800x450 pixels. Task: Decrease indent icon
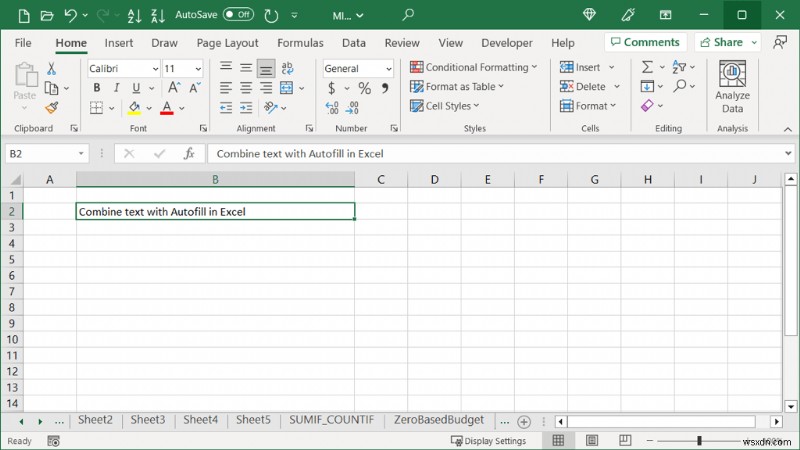pyautogui.click(x=226, y=108)
